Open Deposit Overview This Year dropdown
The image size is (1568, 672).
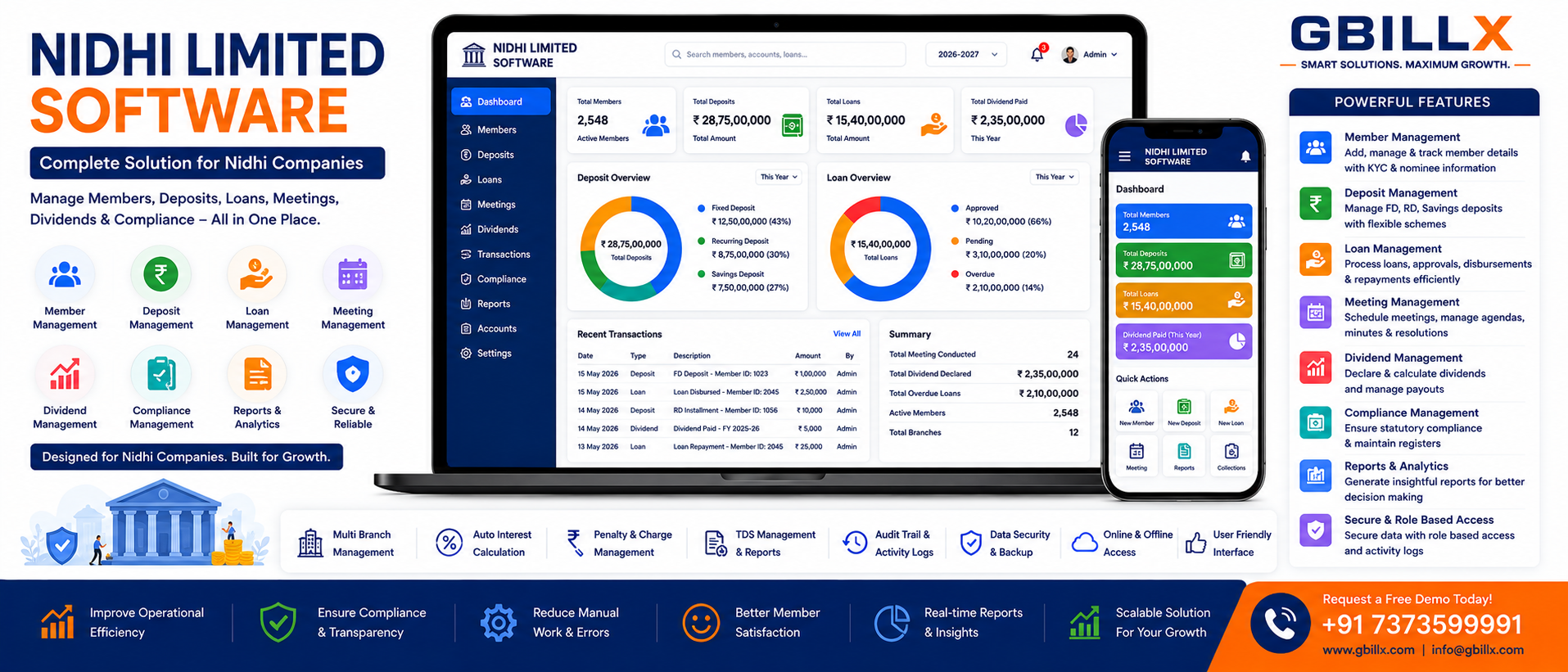click(x=778, y=177)
